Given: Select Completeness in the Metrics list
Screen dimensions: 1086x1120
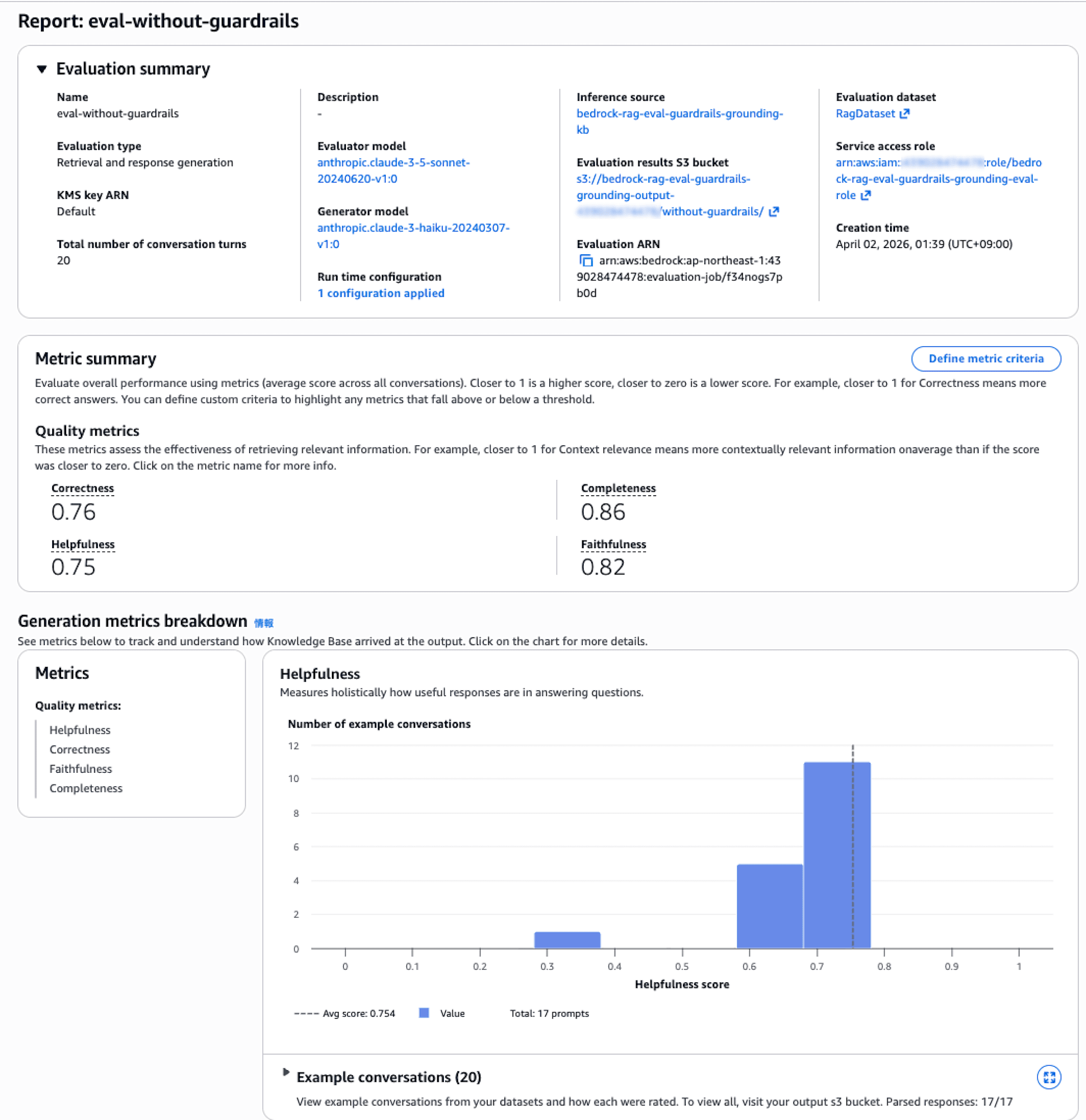Looking at the screenshot, I should point(86,788).
